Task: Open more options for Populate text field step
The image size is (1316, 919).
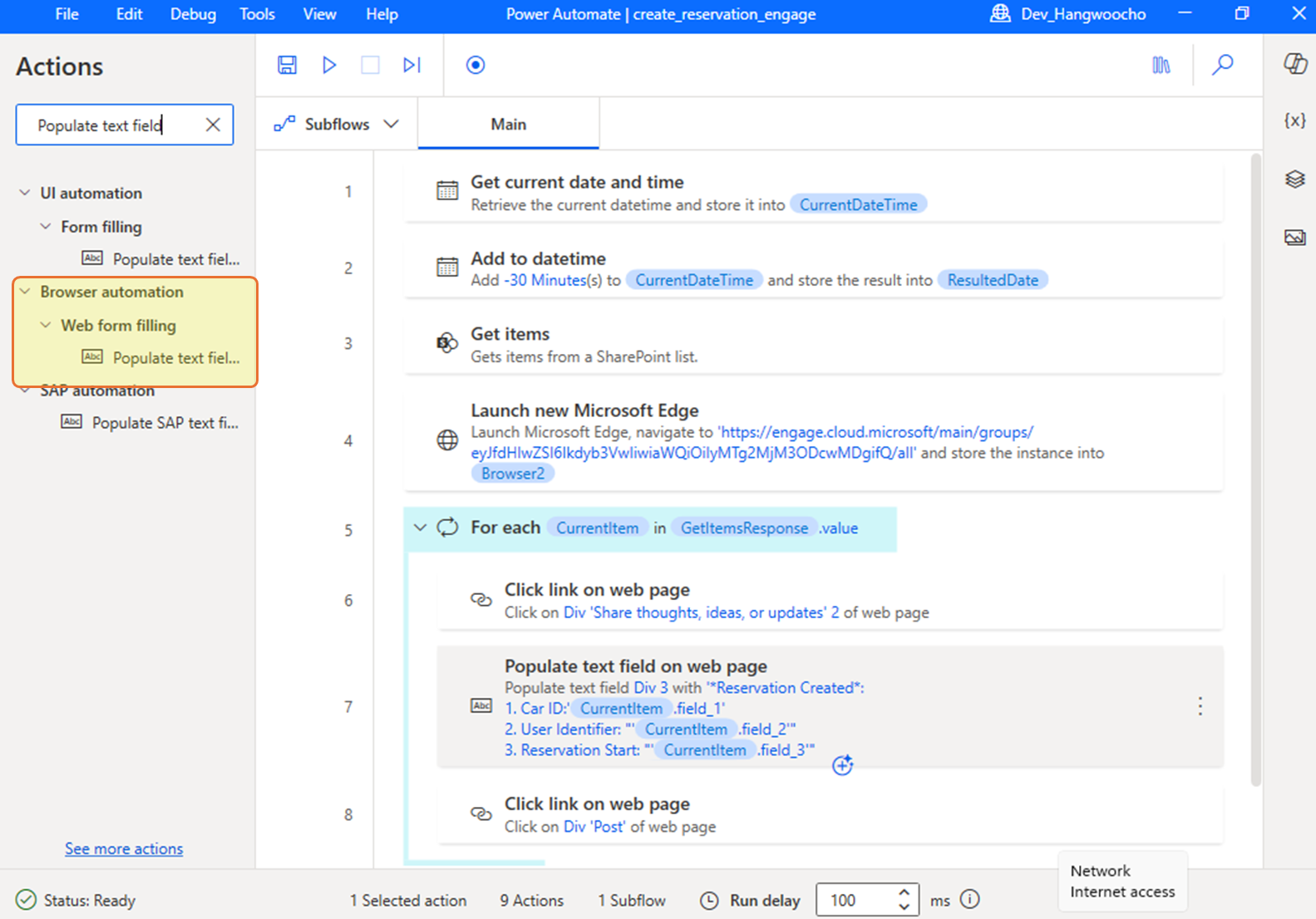Action: click(x=1200, y=706)
